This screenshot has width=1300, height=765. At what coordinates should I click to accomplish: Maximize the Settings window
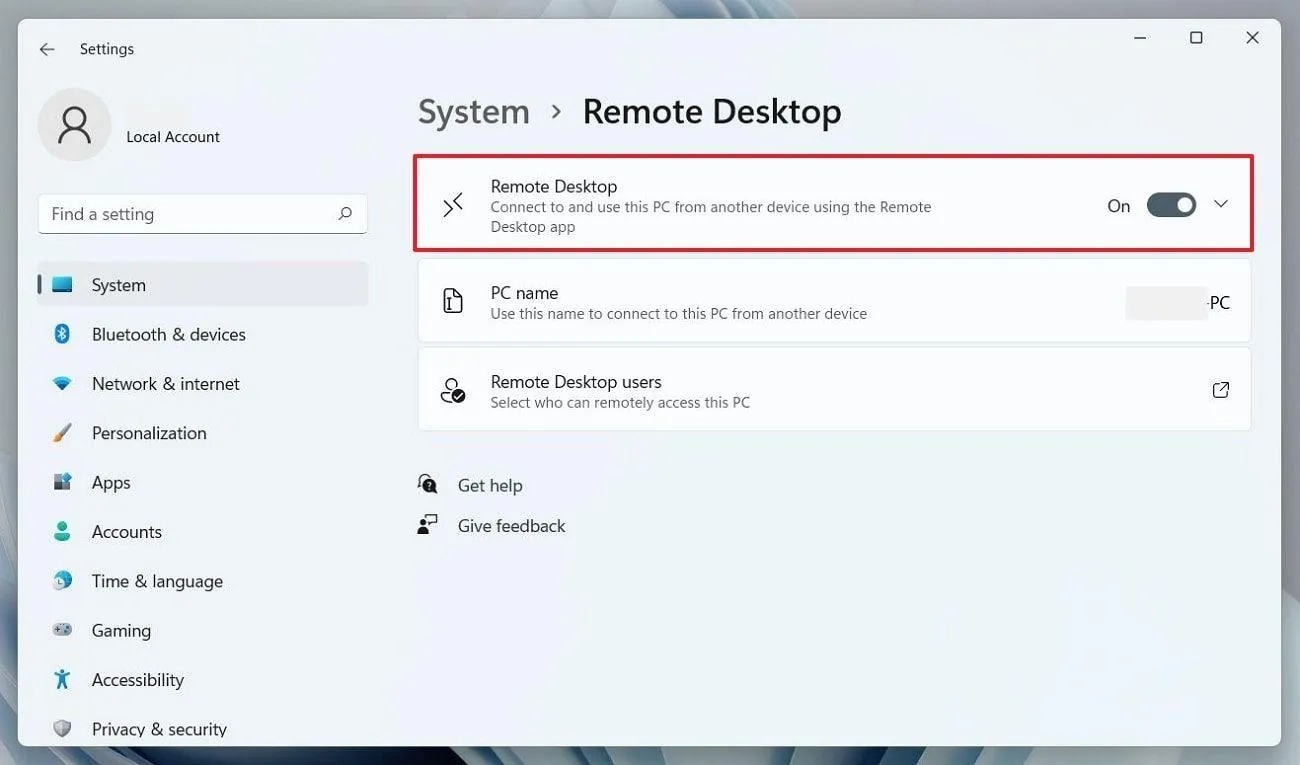point(1196,38)
